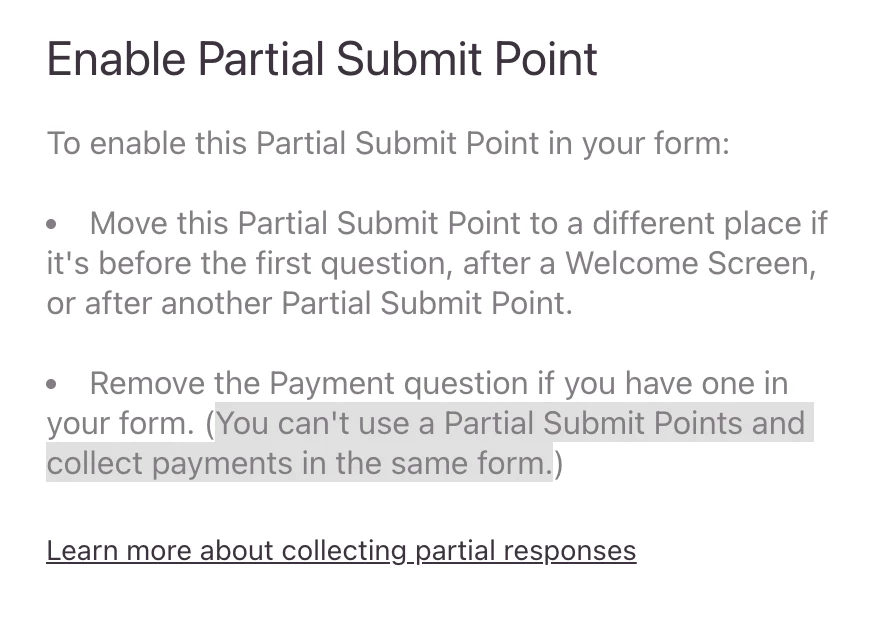
Task: Click the words 'Learn more' in the link
Action: coord(118,551)
